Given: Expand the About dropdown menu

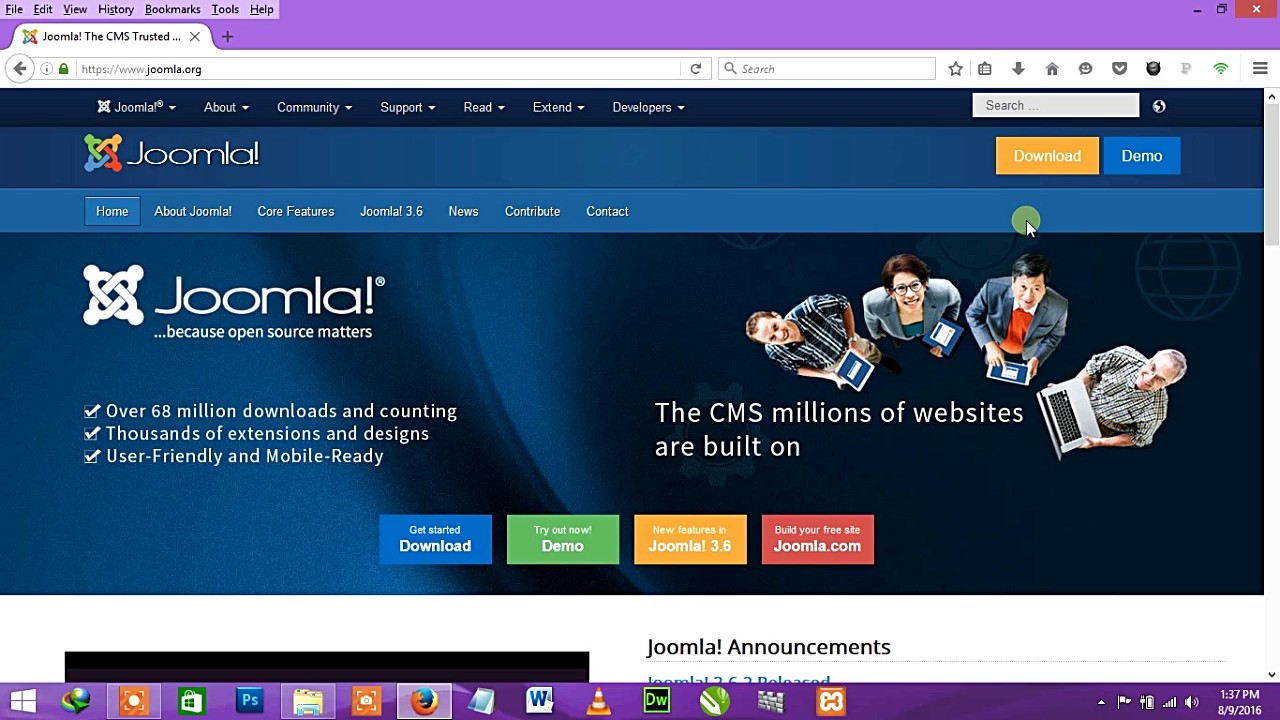Looking at the screenshot, I should 226,107.
